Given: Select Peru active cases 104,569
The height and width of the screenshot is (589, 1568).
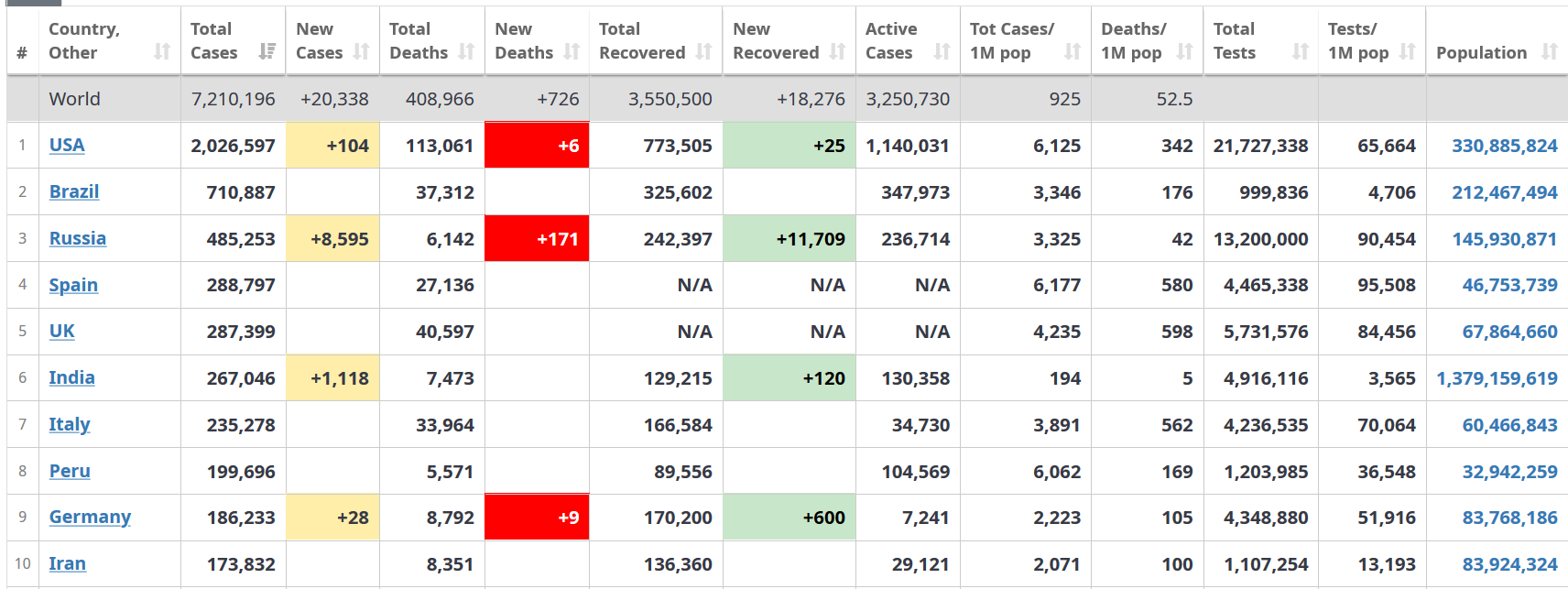Looking at the screenshot, I should coord(916,472).
